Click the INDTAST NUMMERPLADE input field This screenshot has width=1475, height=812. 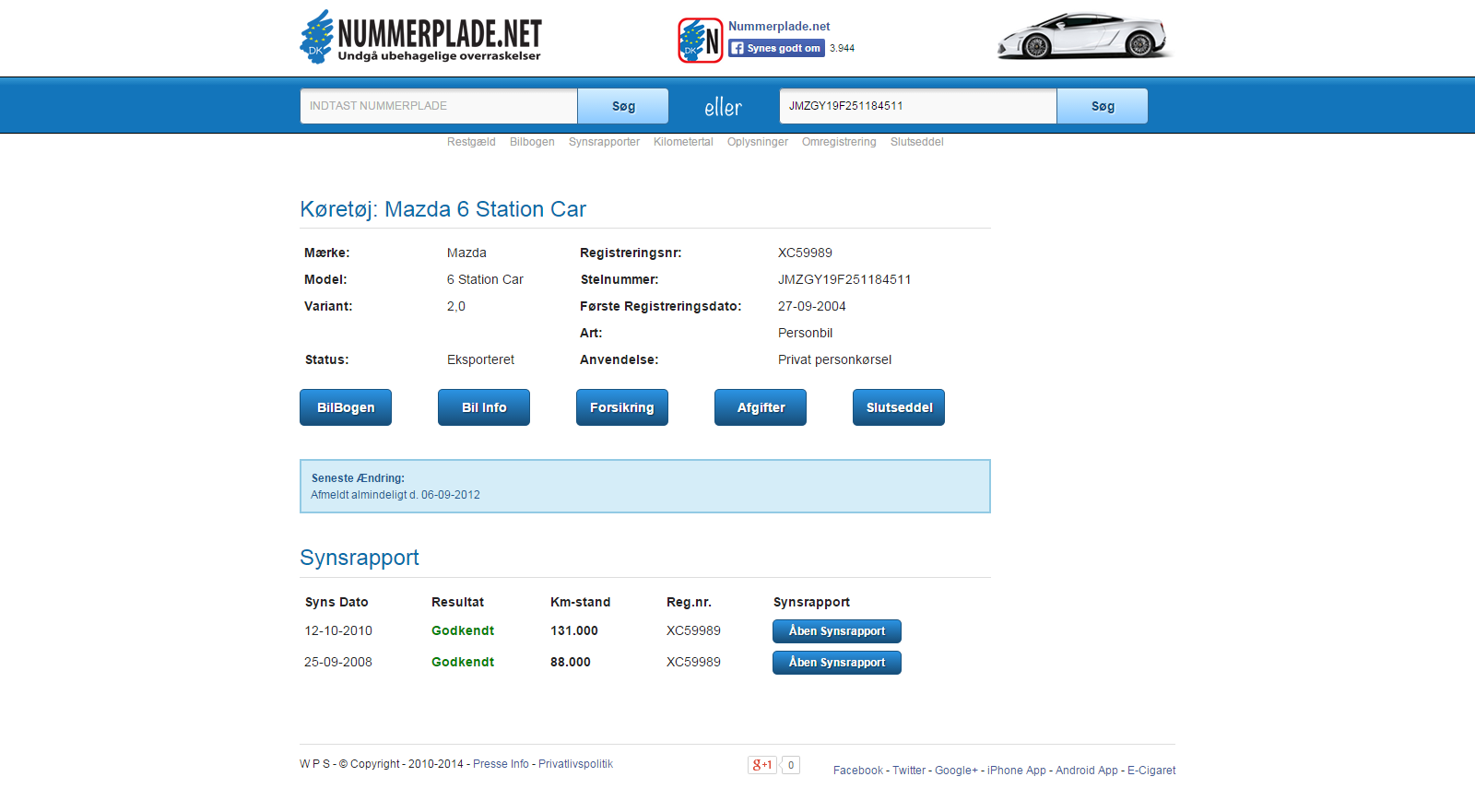(439, 106)
